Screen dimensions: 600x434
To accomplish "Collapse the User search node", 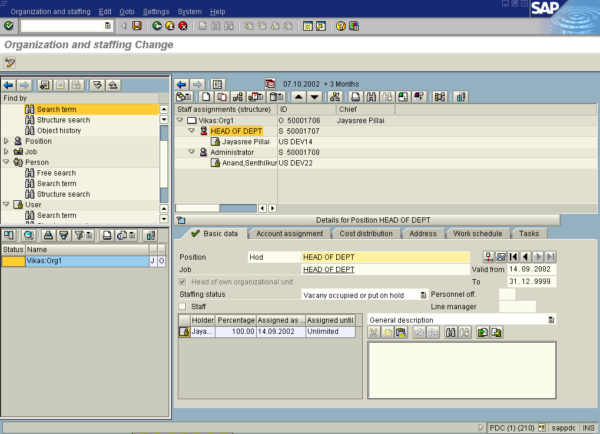I will pyautogui.click(x=6, y=204).
